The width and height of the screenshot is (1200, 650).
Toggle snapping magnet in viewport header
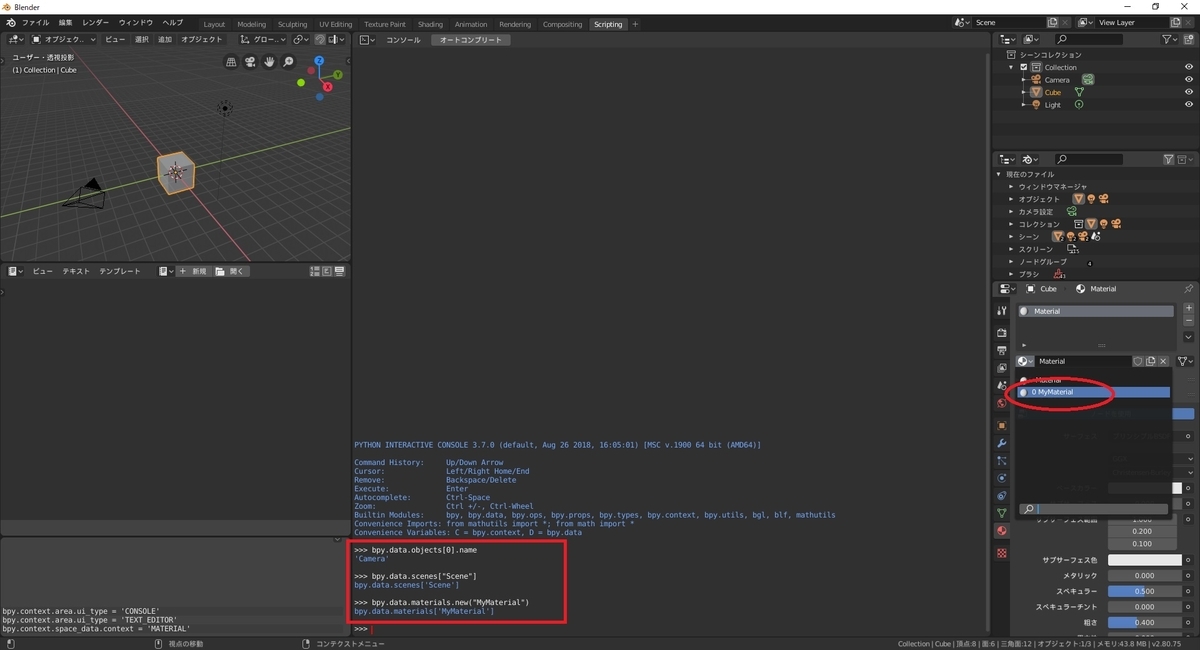[x=319, y=40]
